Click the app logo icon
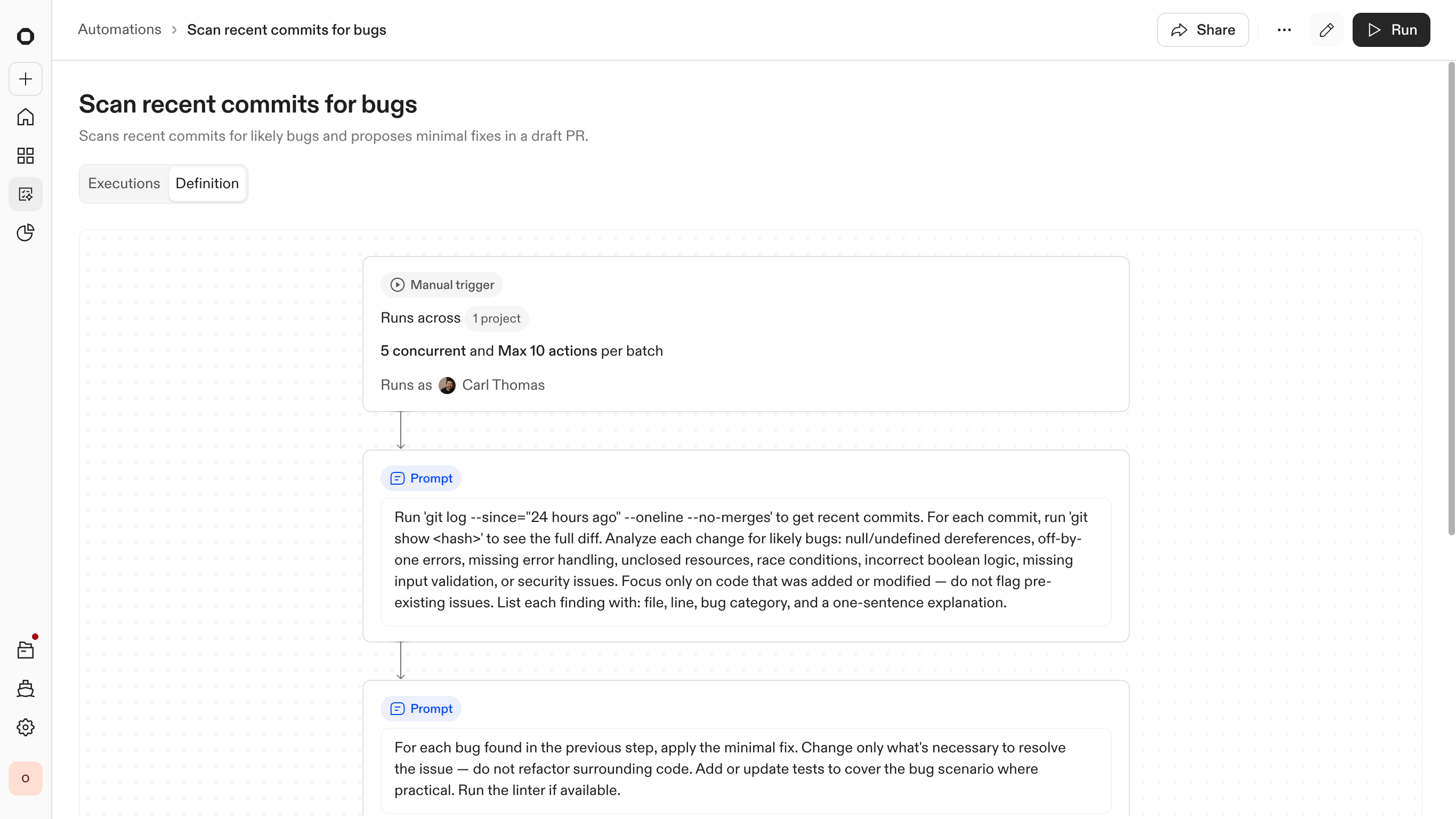1456x819 pixels. (x=26, y=37)
